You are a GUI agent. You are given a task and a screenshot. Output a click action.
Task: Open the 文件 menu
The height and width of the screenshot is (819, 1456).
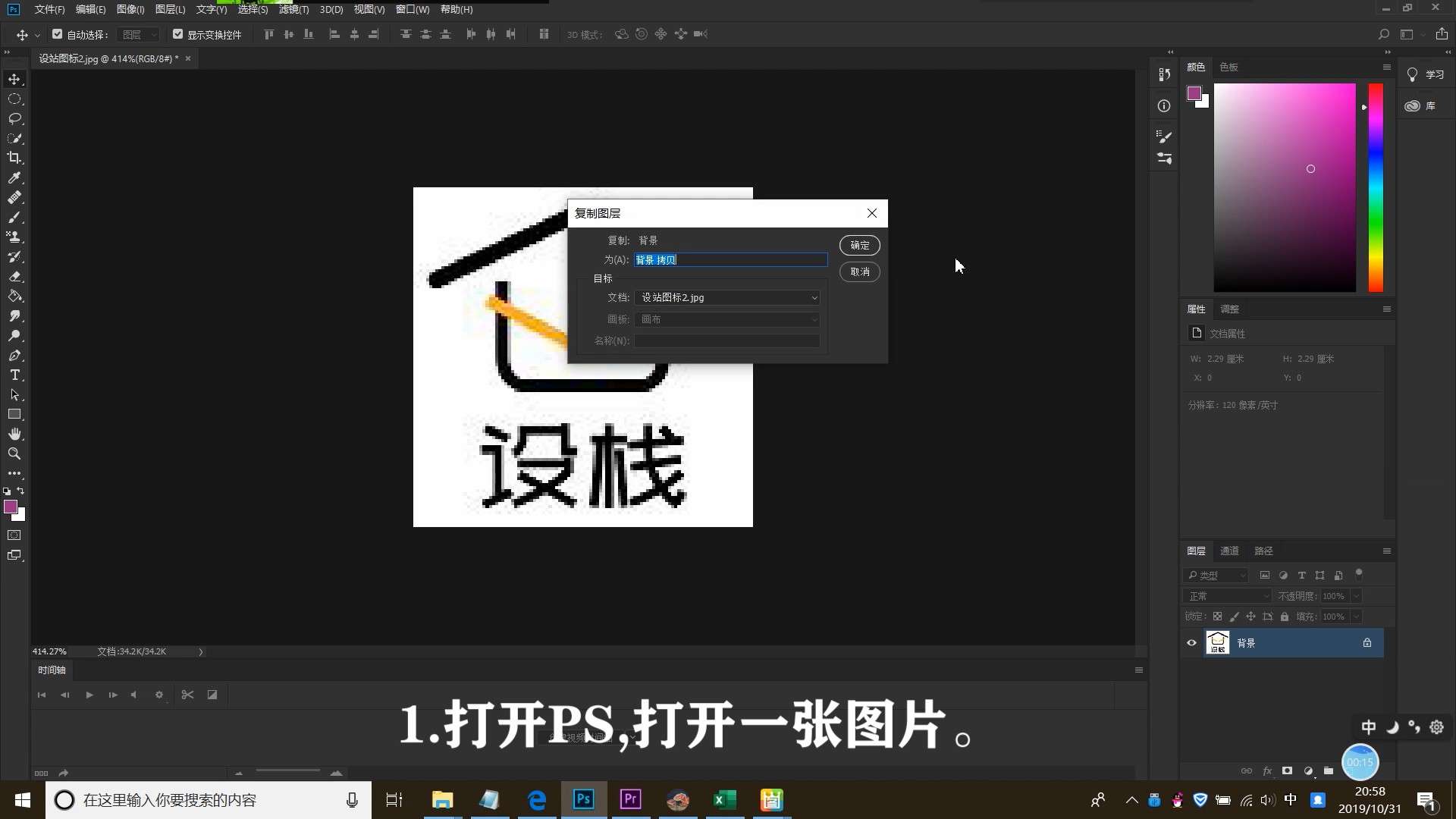(49, 10)
